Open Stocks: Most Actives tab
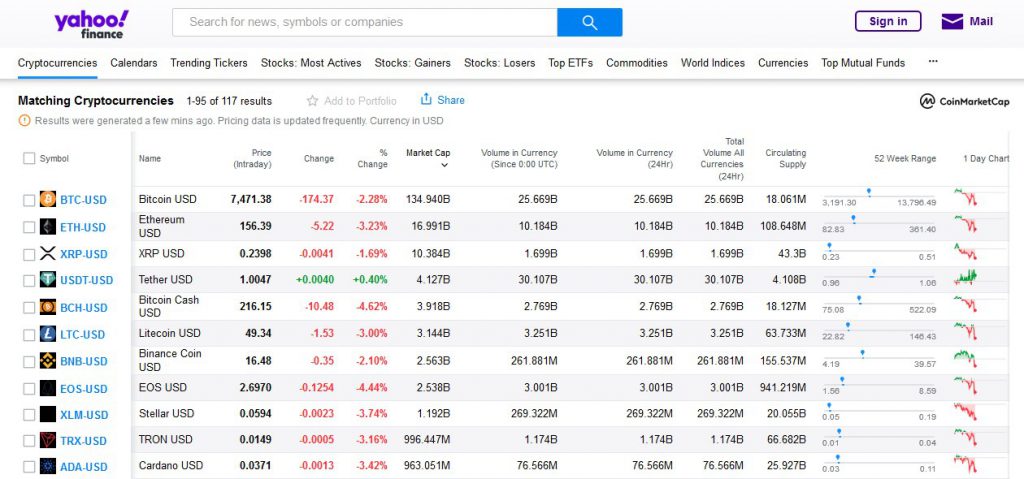This screenshot has height=479, width=1024. tap(311, 63)
